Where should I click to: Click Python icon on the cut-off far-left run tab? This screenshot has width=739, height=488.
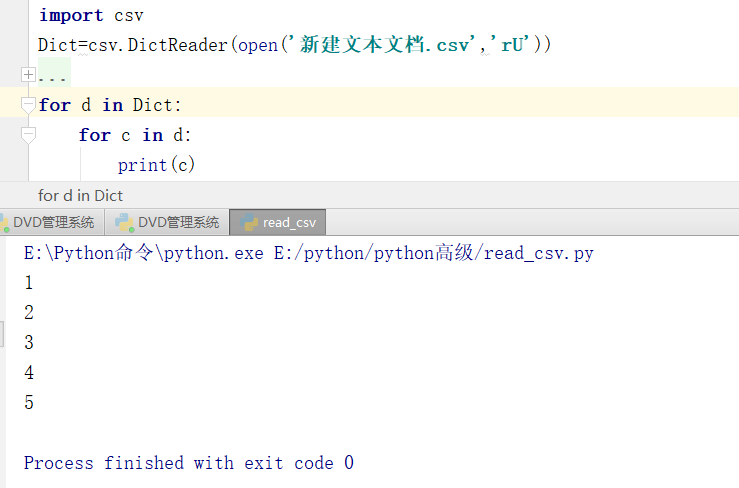coord(4,222)
